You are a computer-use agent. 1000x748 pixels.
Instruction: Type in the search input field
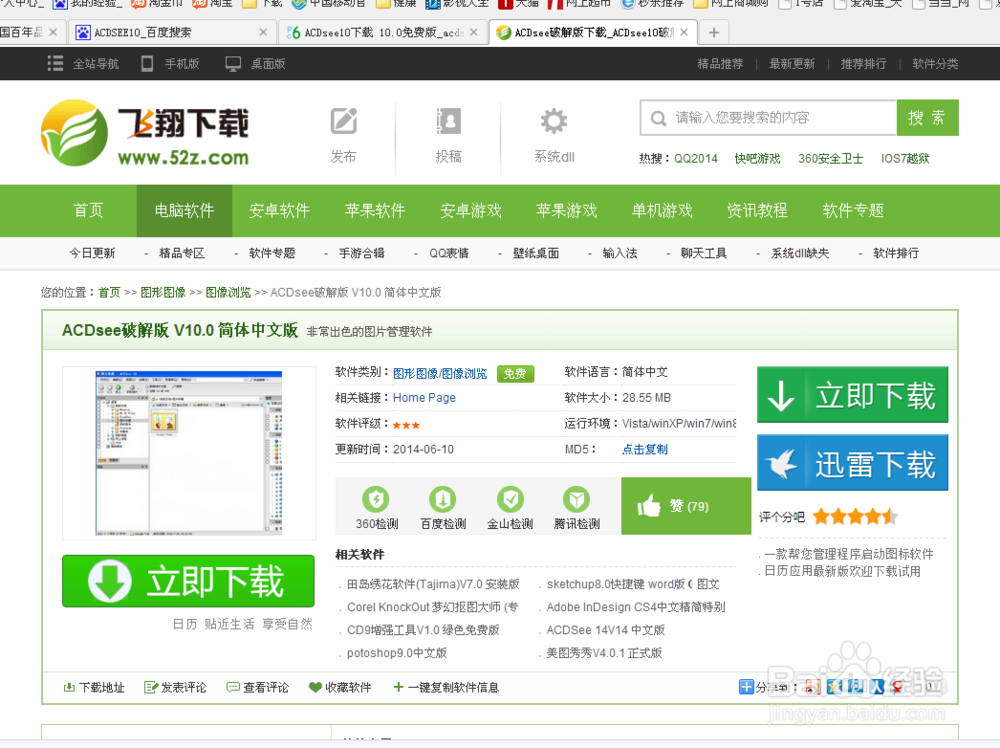(770, 117)
